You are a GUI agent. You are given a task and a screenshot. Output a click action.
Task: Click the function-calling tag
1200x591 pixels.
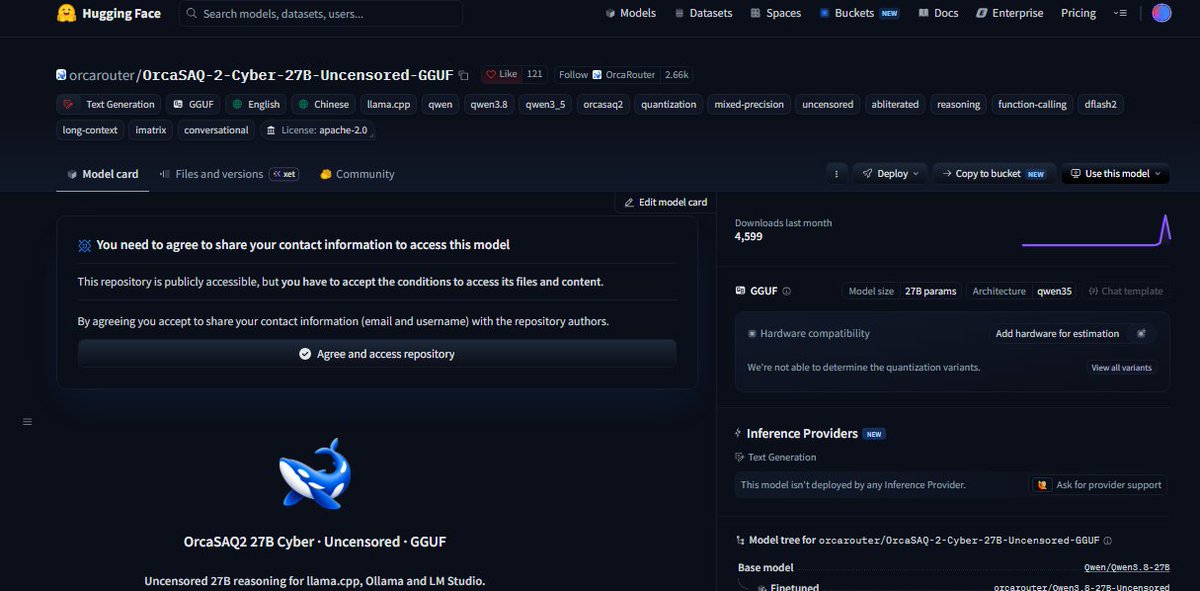pos(1032,104)
